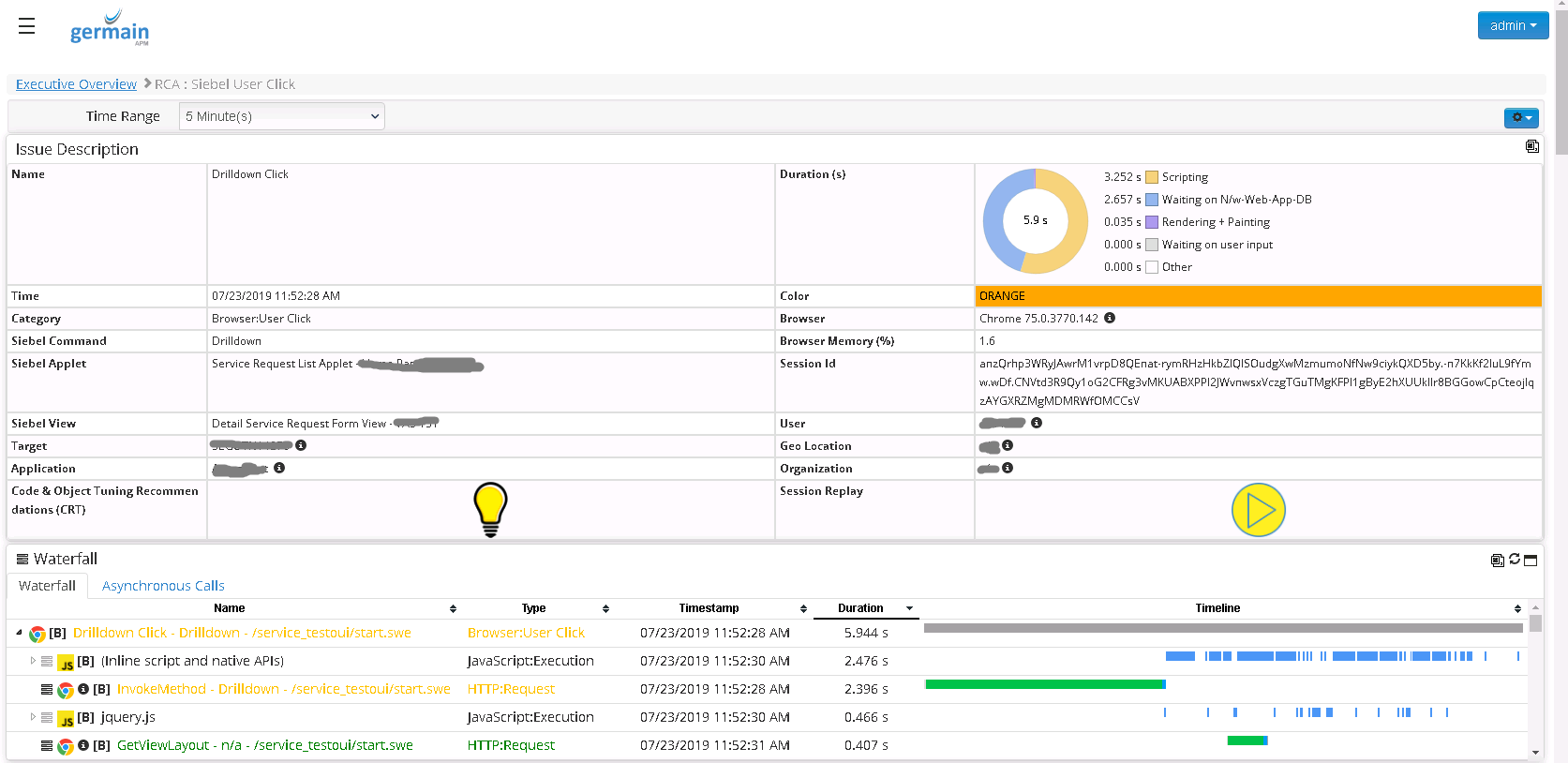Open the admin user dropdown
The image size is (1568, 763).
coord(1513,25)
